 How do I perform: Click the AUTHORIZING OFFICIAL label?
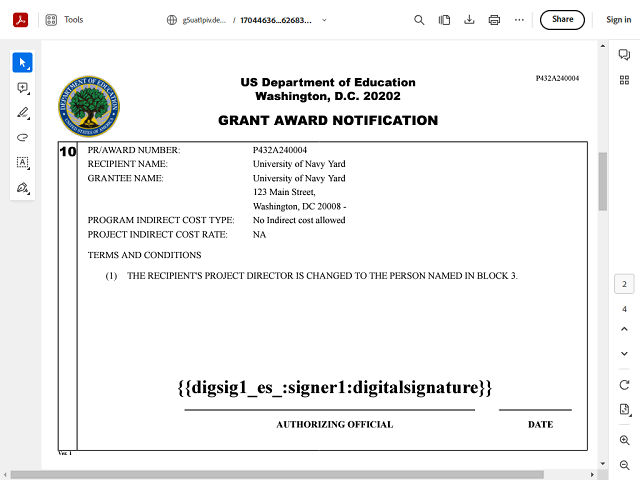pyautogui.click(x=335, y=424)
